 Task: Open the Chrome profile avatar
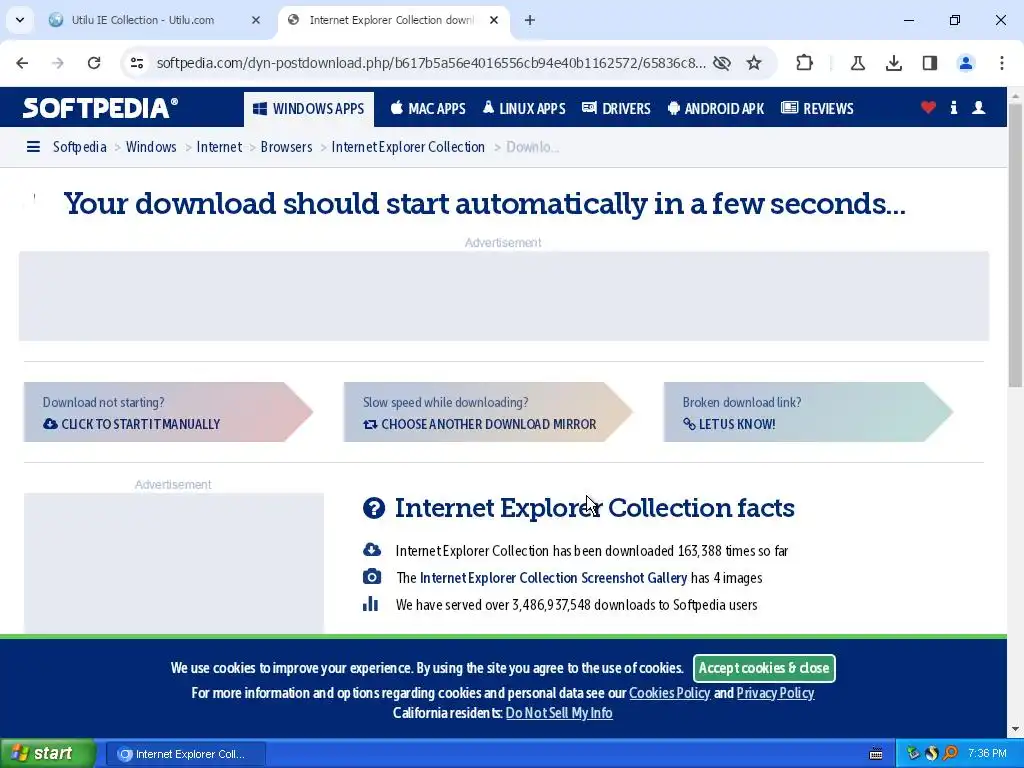point(966,63)
